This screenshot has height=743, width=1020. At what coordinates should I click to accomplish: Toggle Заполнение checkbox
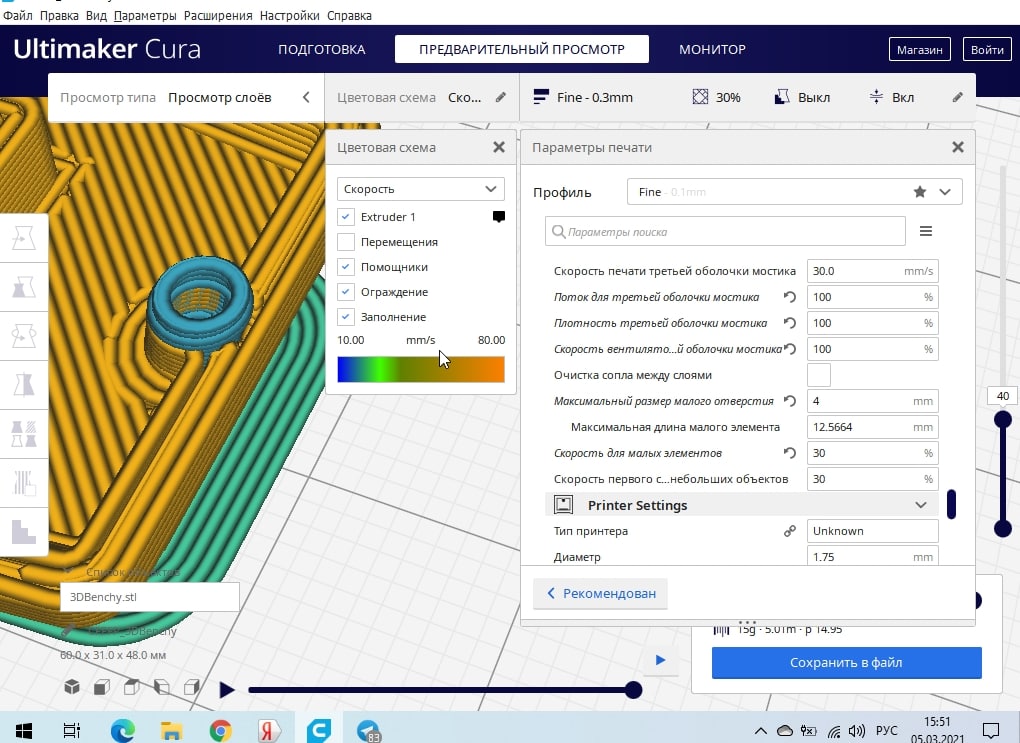coord(345,317)
